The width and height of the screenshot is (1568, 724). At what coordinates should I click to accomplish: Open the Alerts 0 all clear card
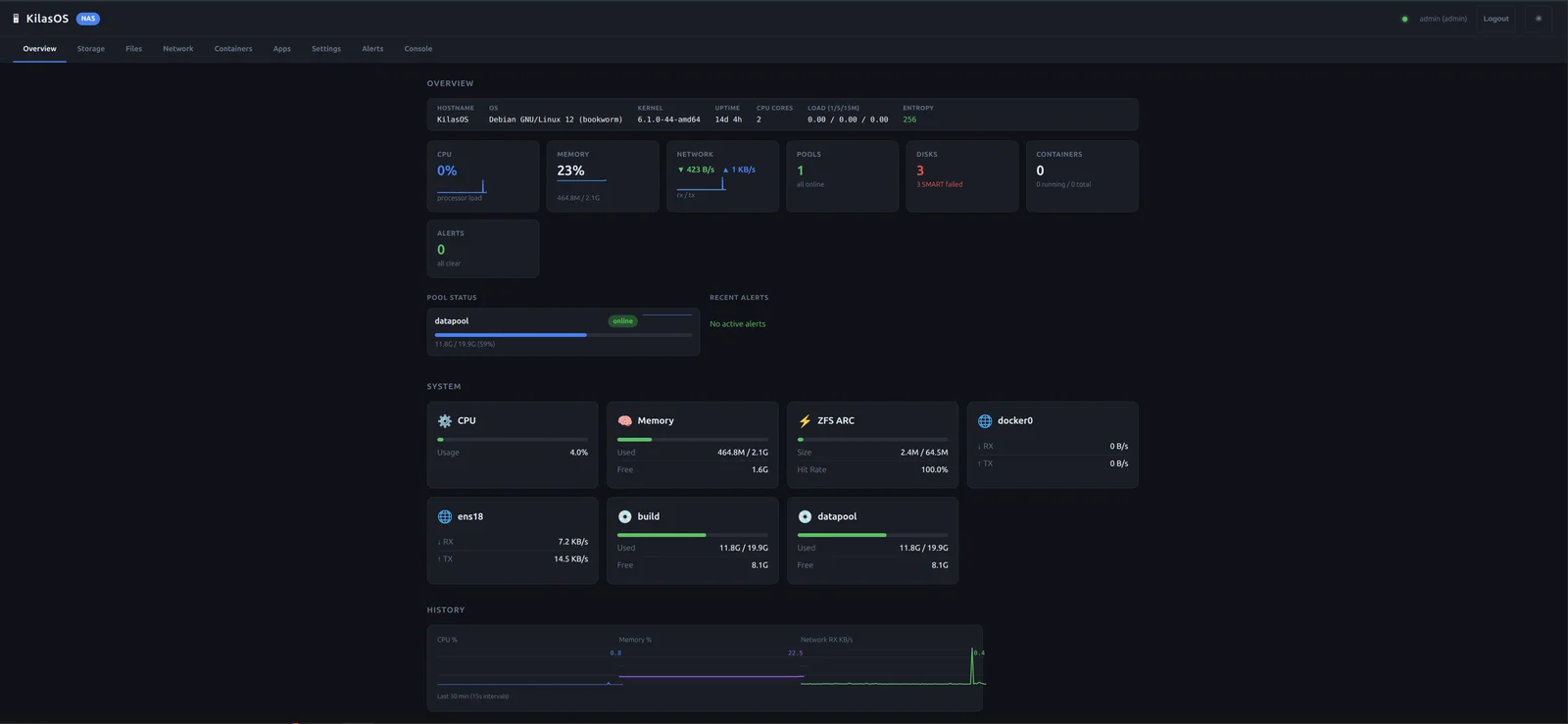pyautogui.click(x=483, y=249)
